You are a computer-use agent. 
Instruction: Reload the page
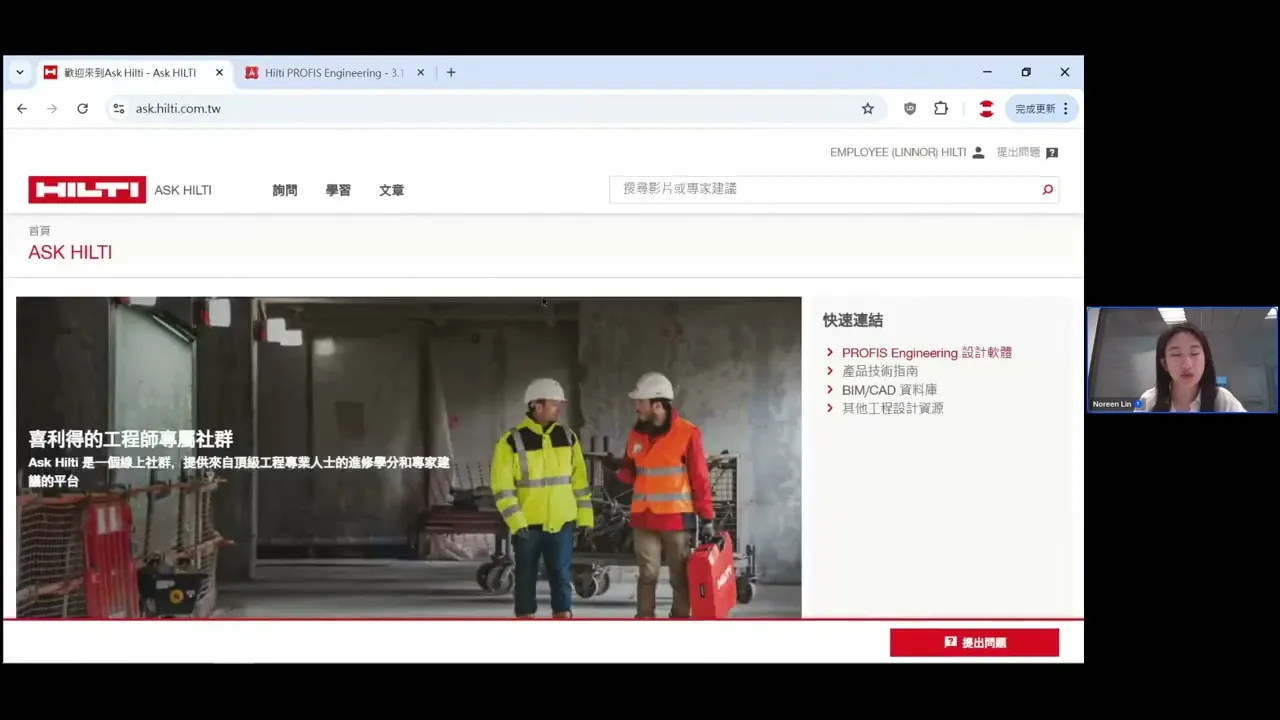coord(82,108)
